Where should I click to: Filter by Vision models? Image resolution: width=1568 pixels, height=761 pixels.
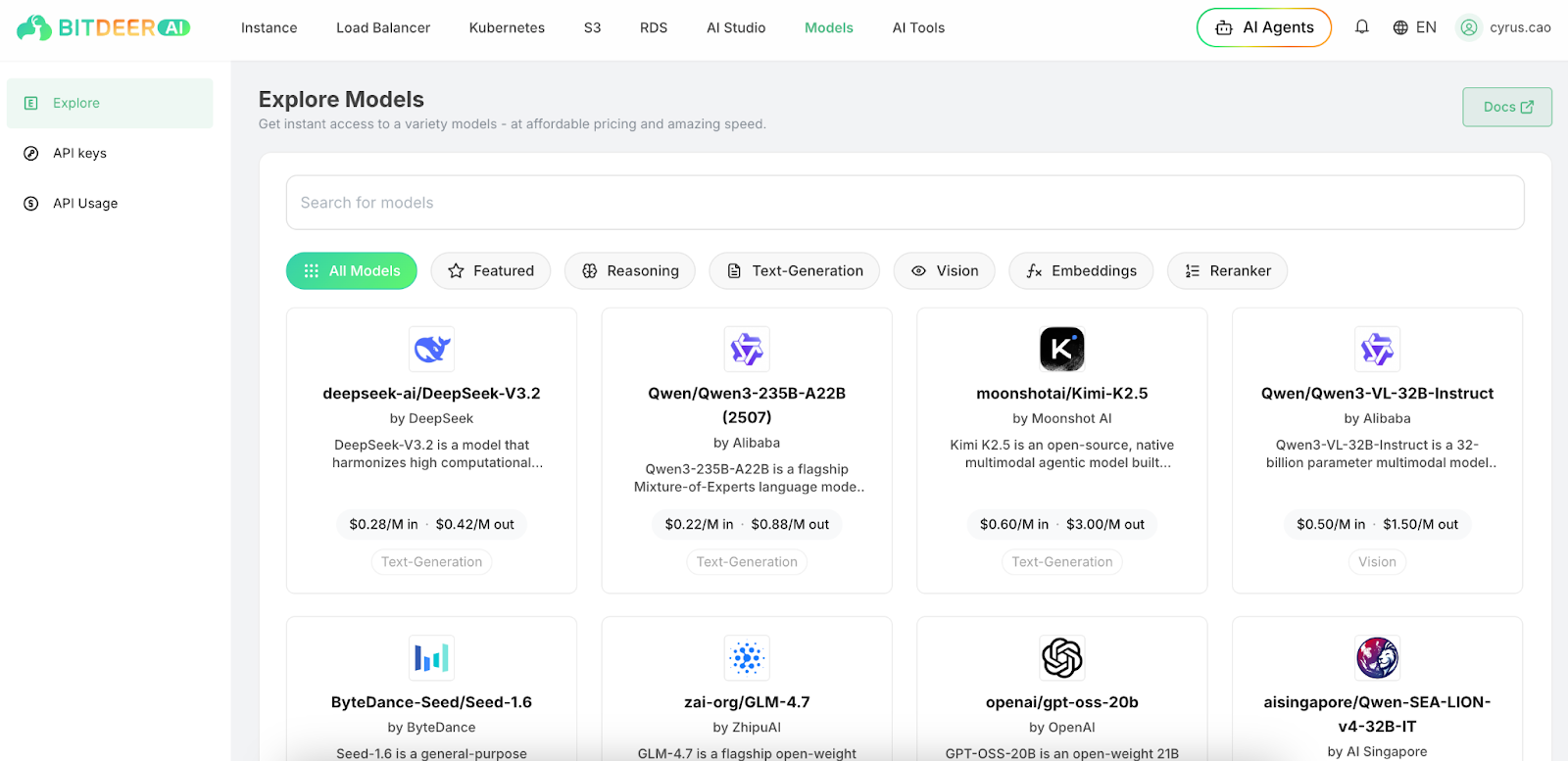(x=945, y=270)
